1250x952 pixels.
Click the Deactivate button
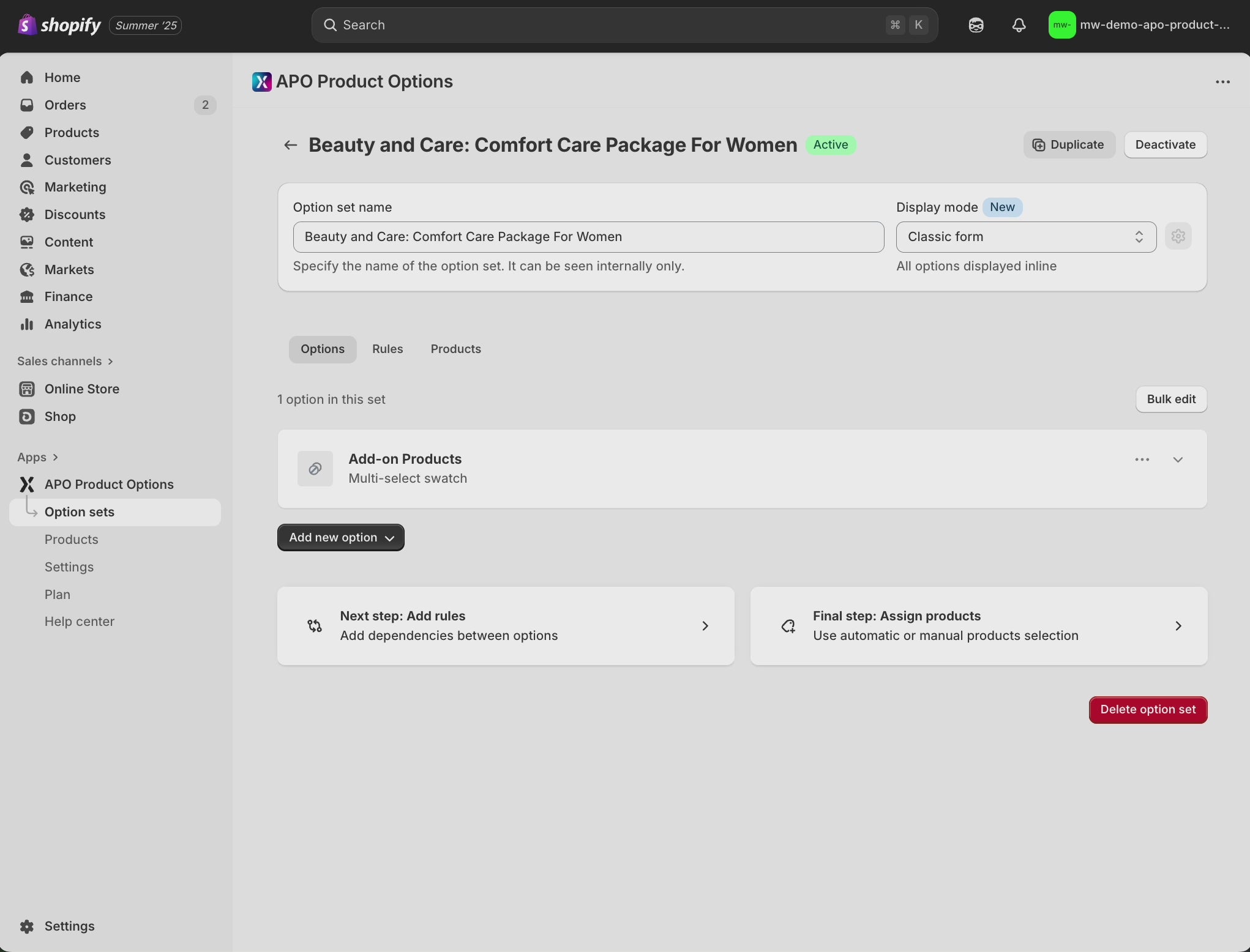coord(1165,145)
